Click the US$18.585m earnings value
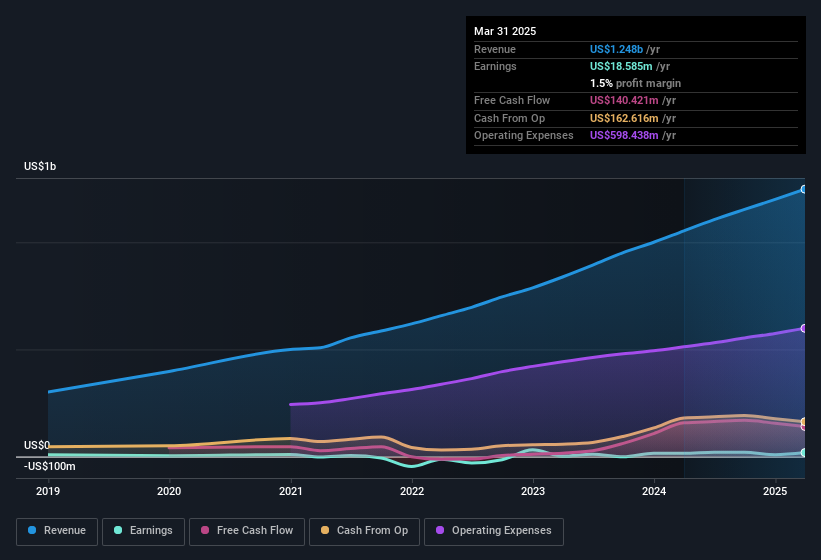The width and height of the screenshot is (821, 560). click(621, 66)
